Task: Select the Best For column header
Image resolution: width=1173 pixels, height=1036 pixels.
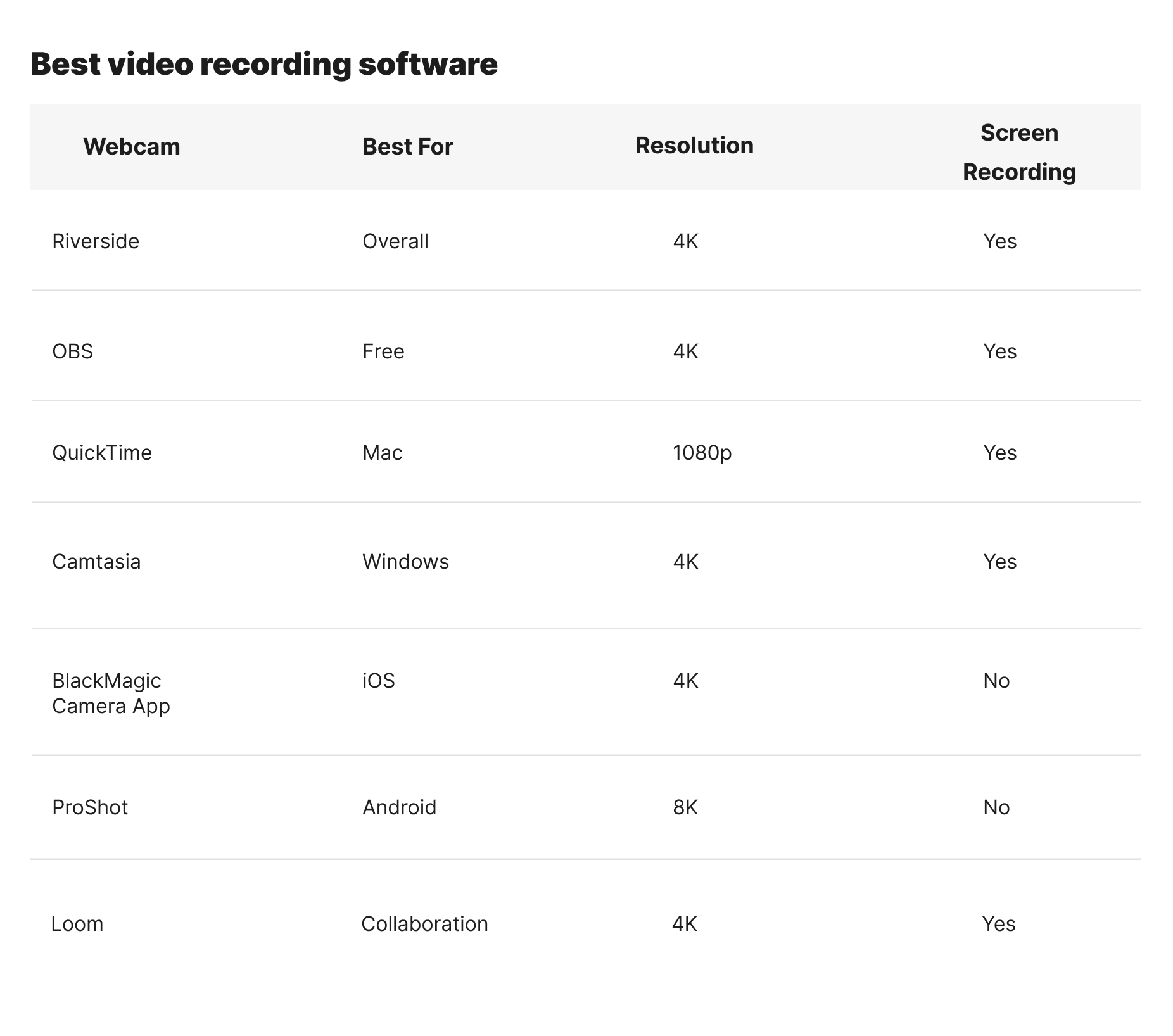Action: click(x=407, y=146)
